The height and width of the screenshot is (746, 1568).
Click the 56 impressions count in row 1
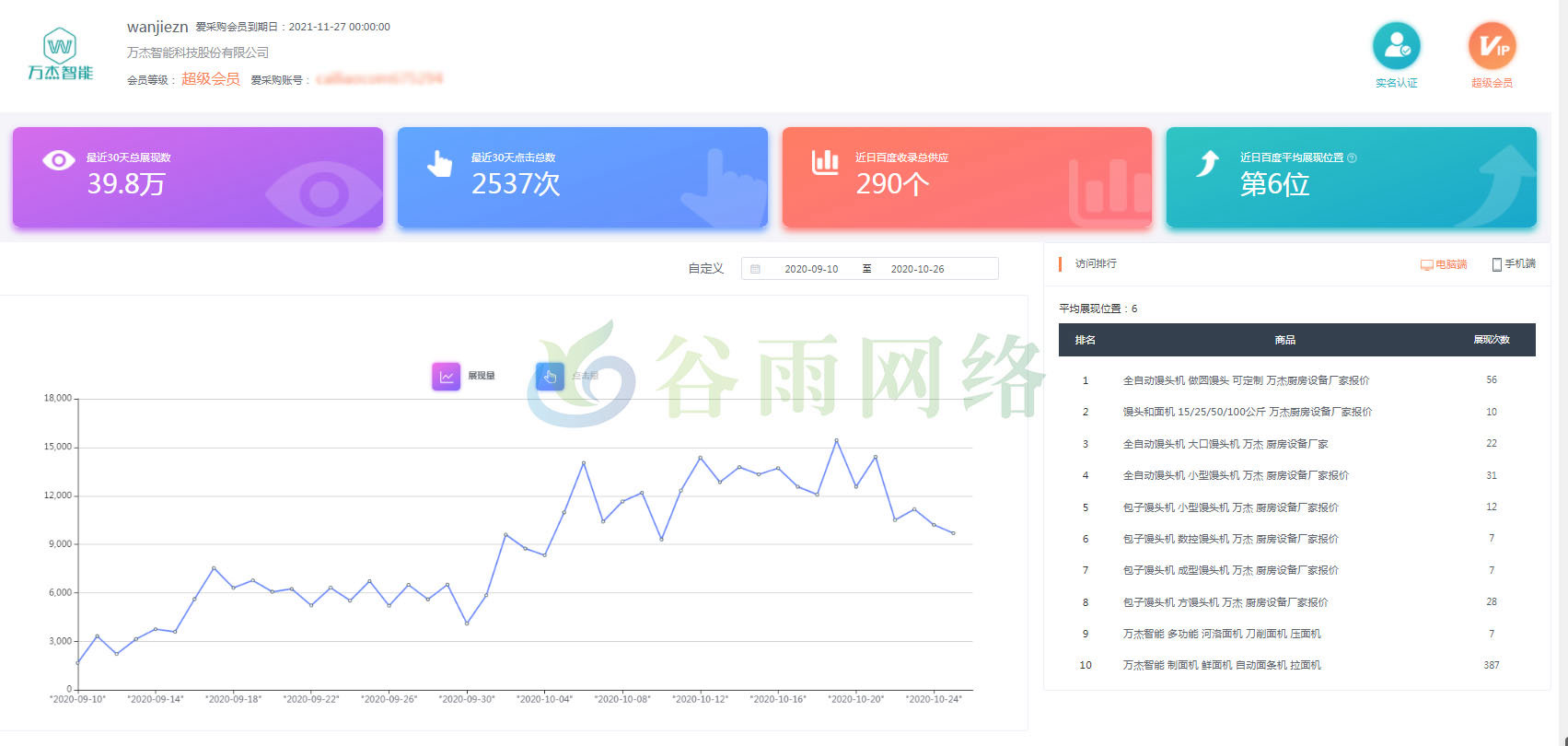click(1492, 380)
